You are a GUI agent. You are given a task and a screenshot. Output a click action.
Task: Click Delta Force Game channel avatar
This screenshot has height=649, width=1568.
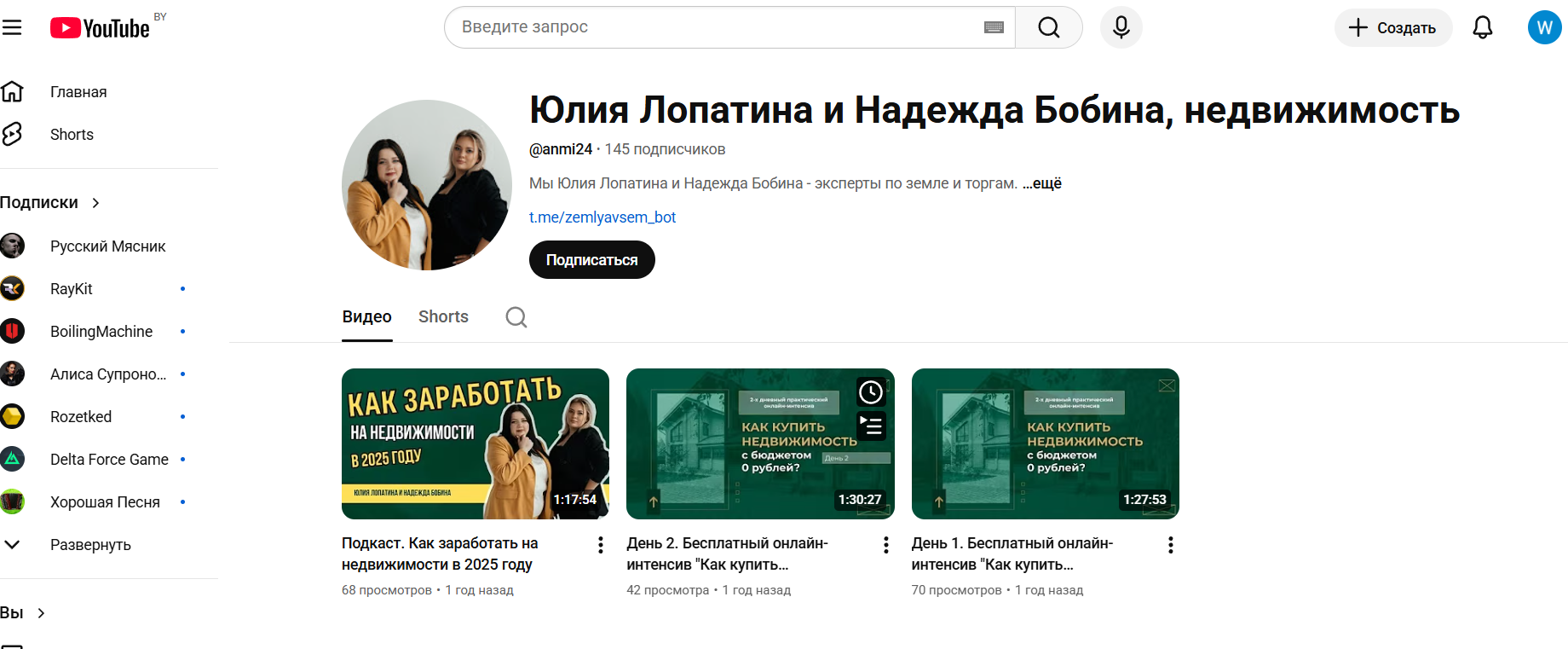[x=12, y=459]
